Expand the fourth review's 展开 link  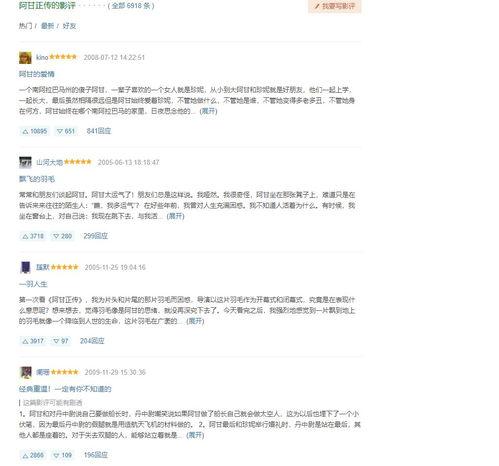pos(195,435)
